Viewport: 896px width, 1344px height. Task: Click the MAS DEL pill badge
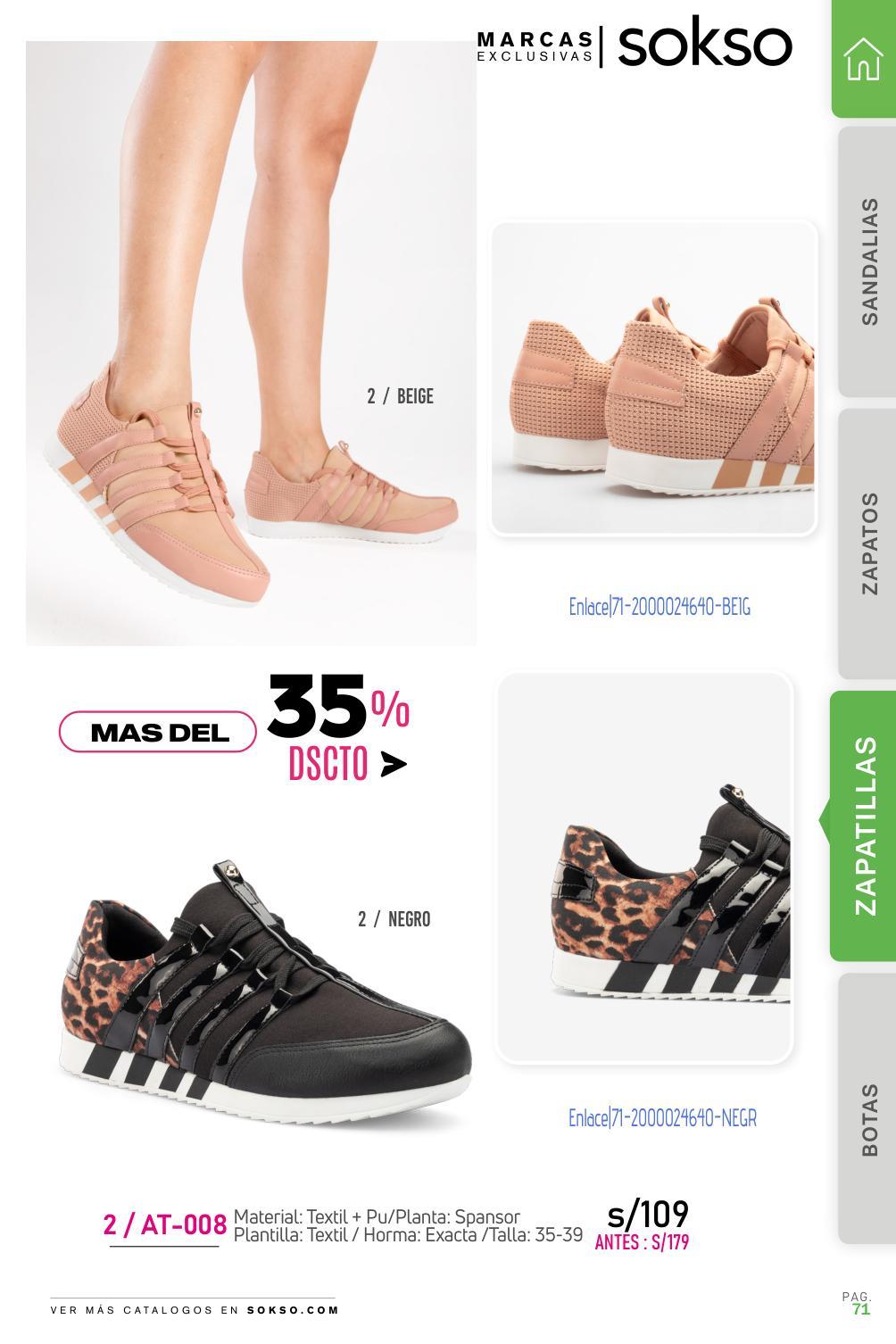click(x=159, y=733)
